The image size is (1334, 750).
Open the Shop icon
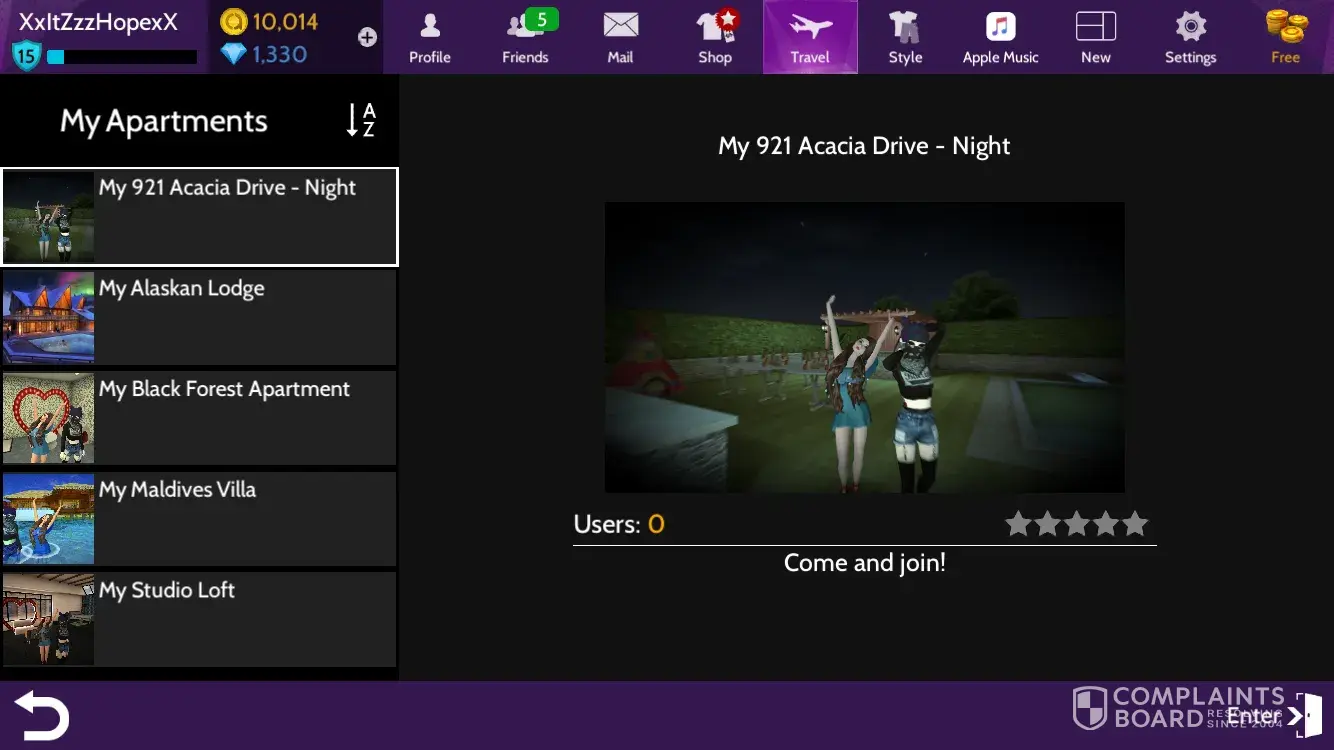[x=715, y=37]
